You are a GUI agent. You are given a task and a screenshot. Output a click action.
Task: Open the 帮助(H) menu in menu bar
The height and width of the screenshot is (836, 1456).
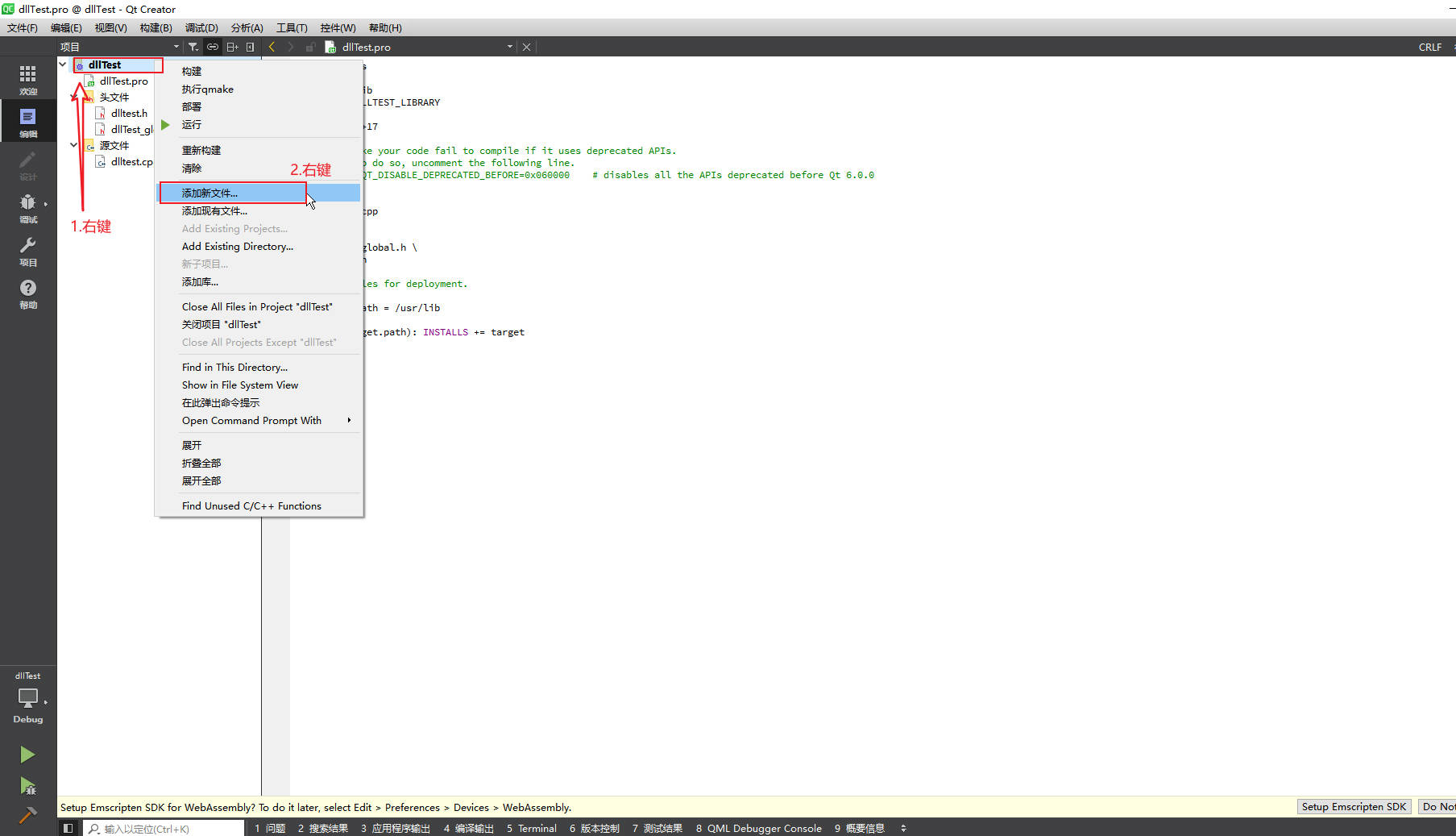(385, 27)
